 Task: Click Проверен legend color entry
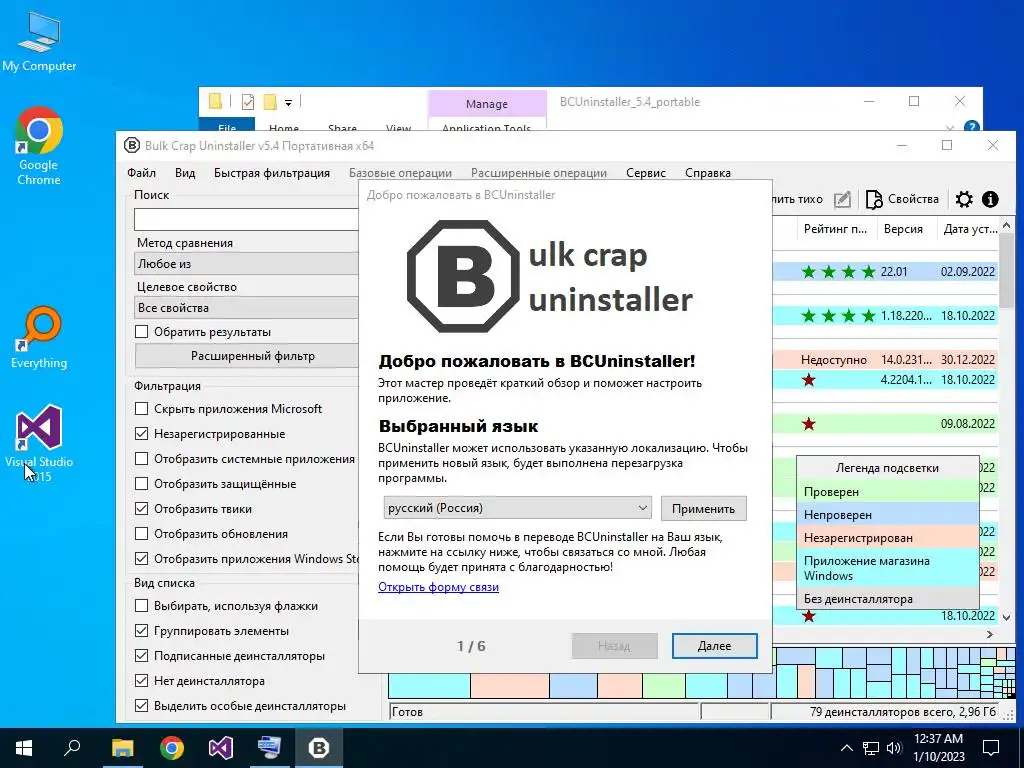[x=888, y=492]
